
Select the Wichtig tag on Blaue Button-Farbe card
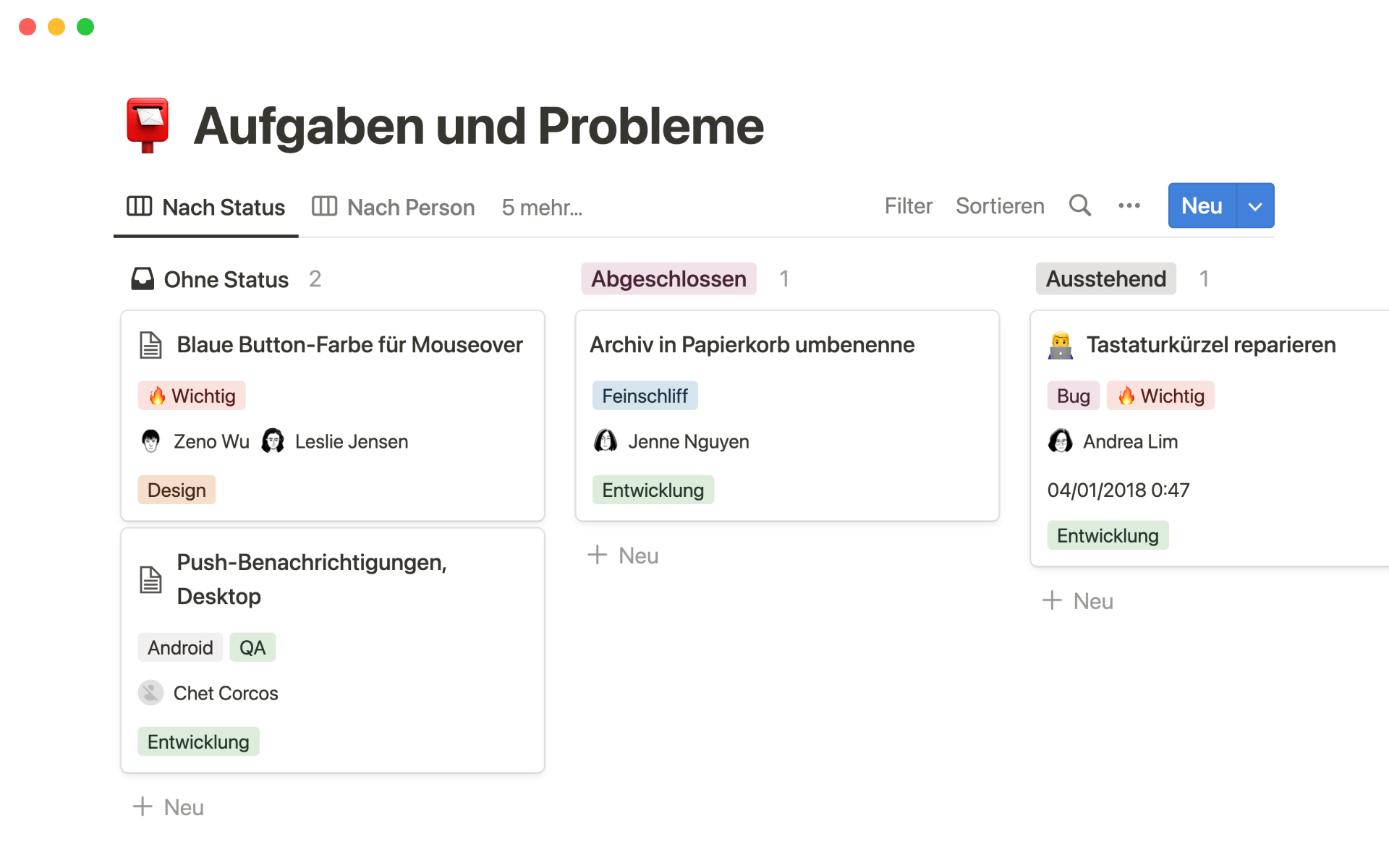pyautogui.click(x=192, y=396)
